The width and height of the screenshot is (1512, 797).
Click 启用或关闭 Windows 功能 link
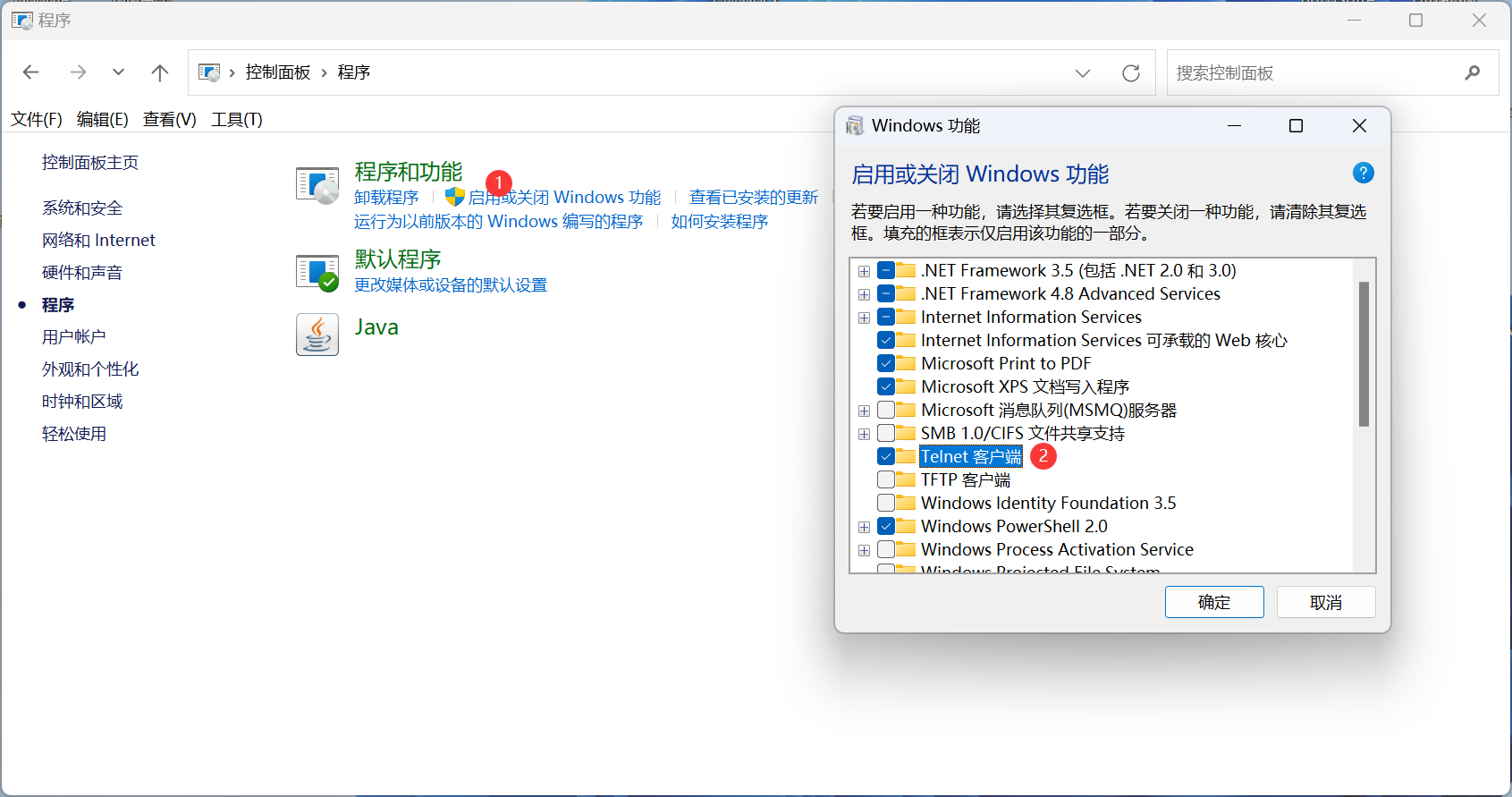(565, 197)
